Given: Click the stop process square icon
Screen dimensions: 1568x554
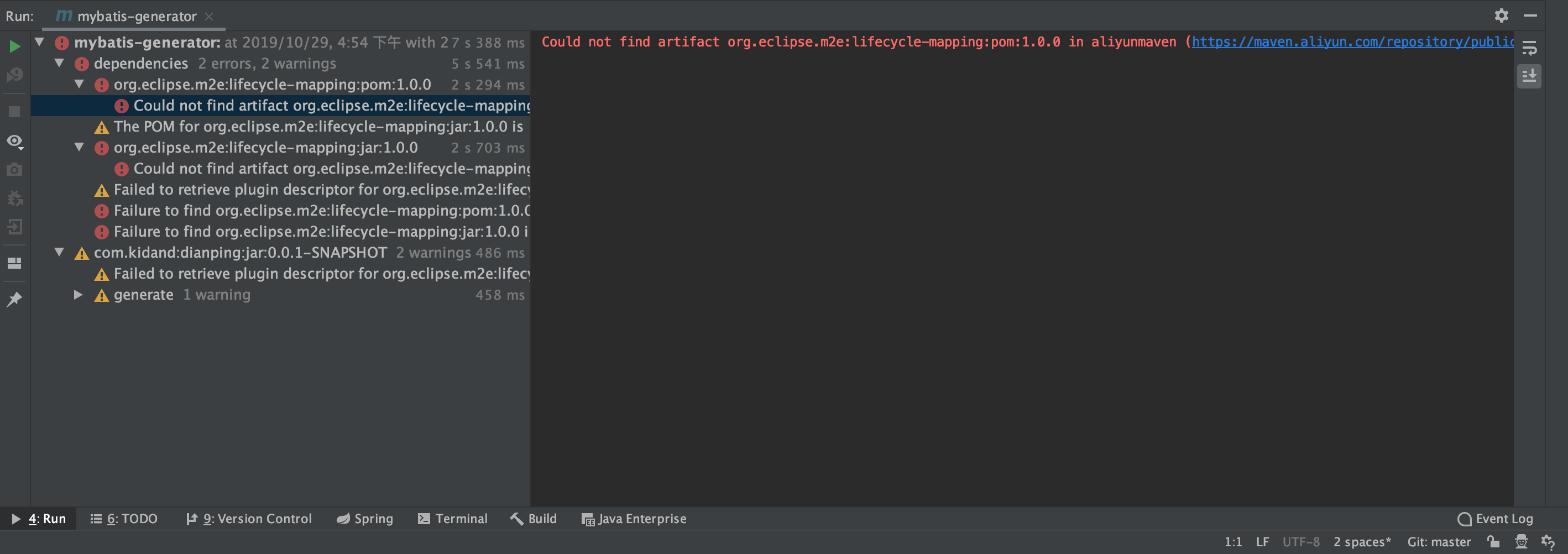Looking at the screenshot, I should click(14, 112).
